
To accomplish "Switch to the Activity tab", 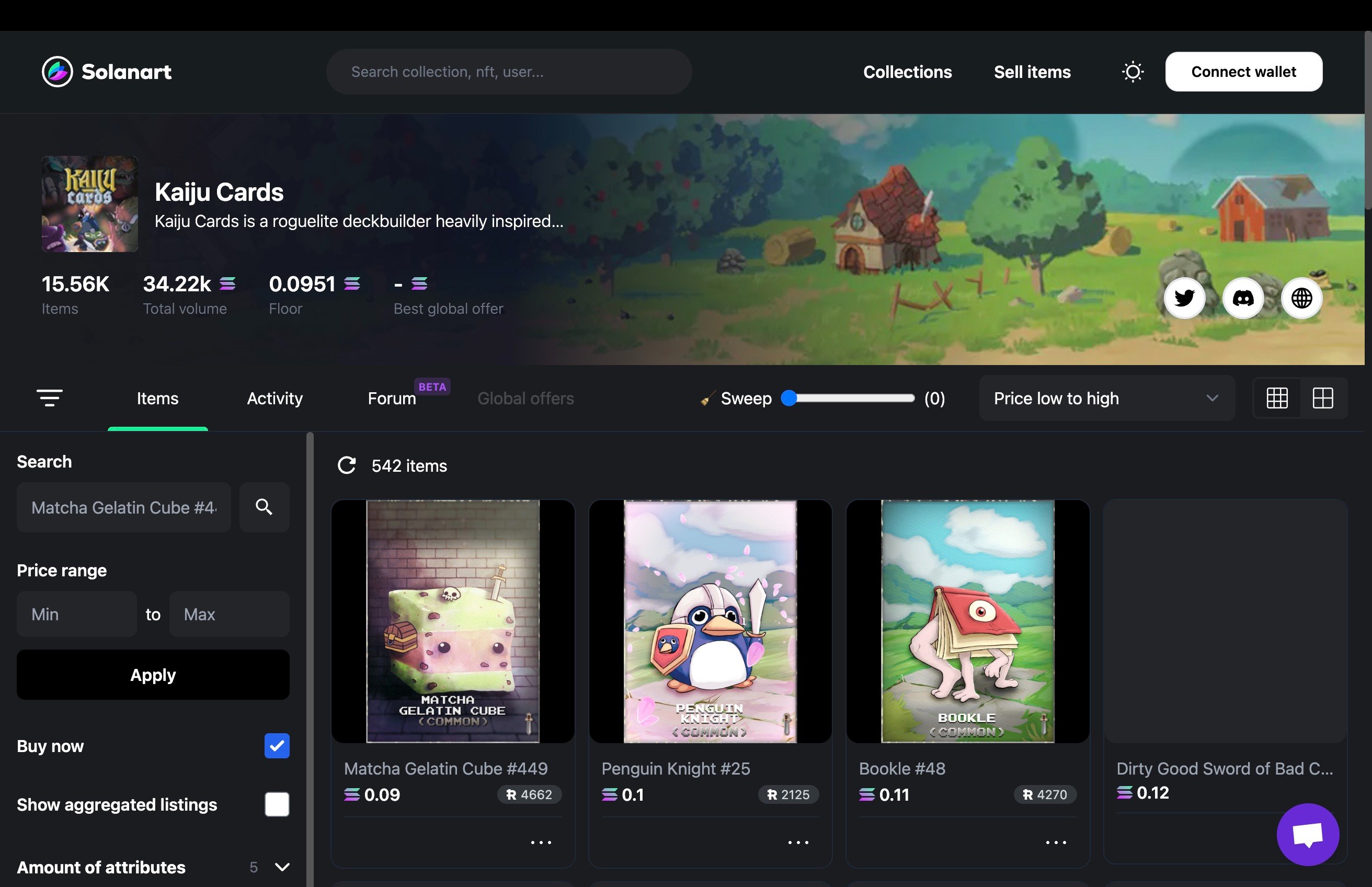I will (x=275, y=398).
